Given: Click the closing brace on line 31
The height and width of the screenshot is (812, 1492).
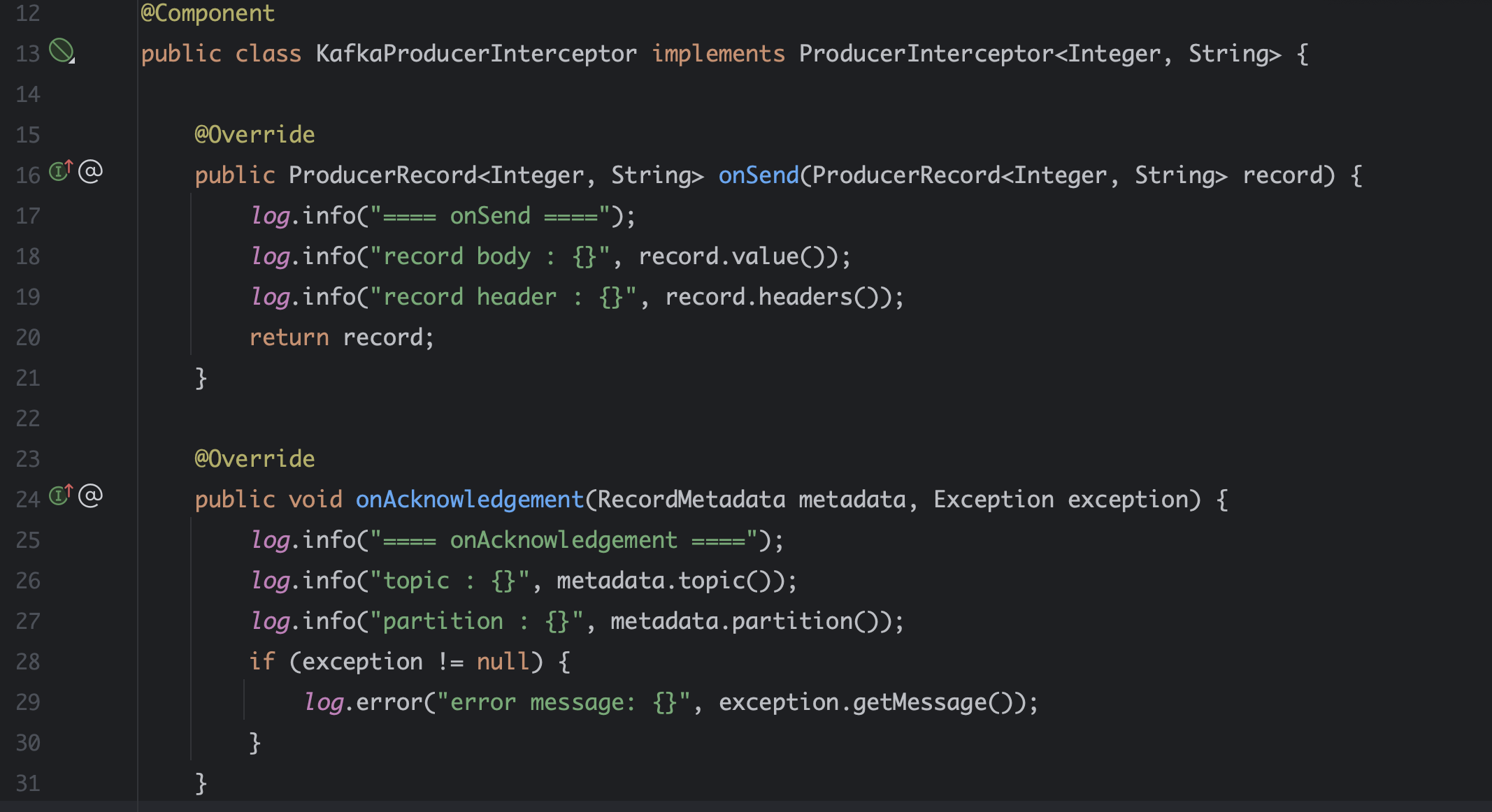Looking at the screenshot, I should tap(201, 783).
